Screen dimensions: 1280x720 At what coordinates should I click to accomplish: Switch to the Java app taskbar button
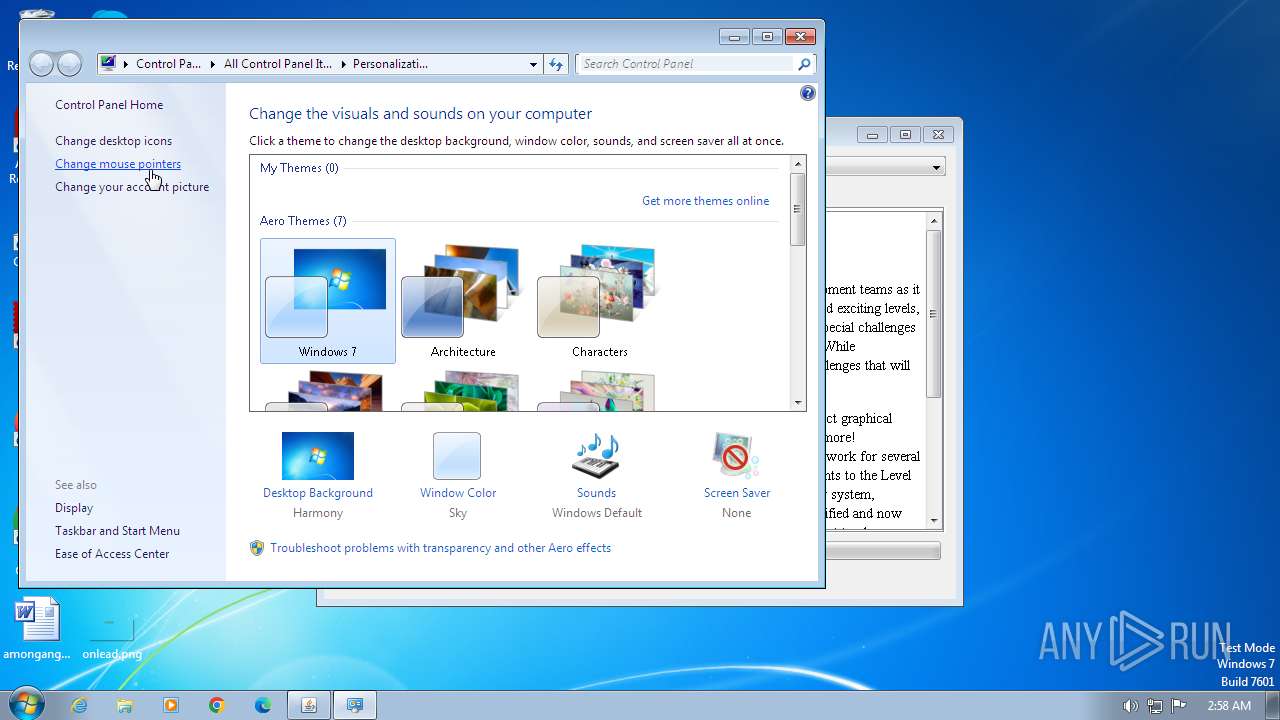click(x=309, y=705)
